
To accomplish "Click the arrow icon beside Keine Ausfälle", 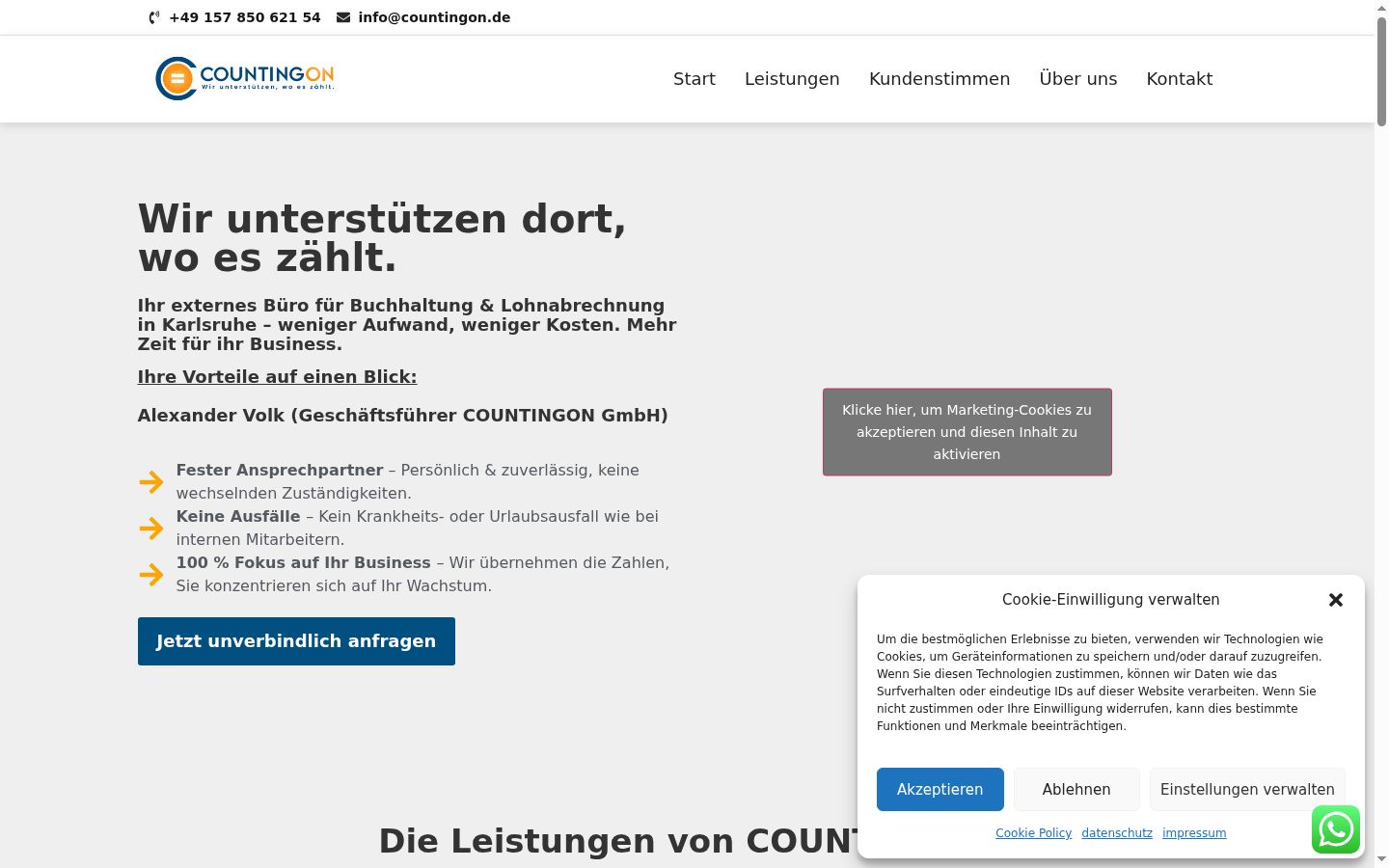I will (x=151, y=529).
